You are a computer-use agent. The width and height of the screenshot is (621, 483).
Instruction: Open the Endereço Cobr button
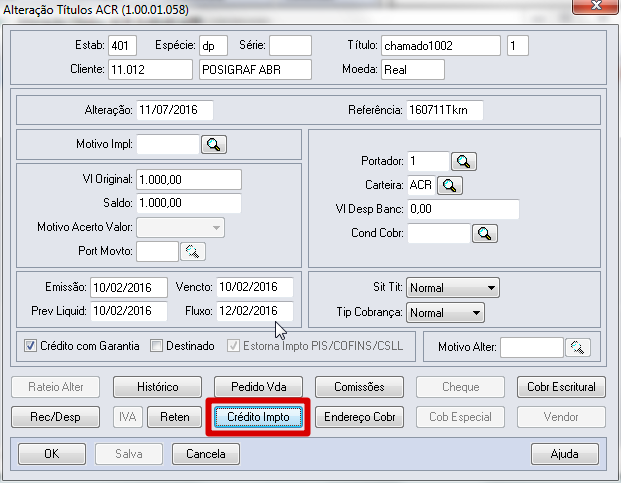pos(360,417)
